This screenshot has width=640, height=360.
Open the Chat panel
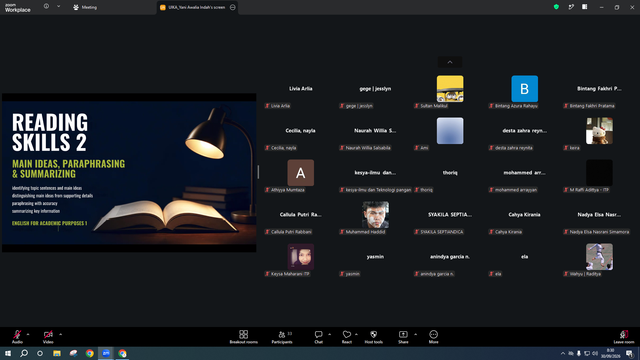click(318, 337)
